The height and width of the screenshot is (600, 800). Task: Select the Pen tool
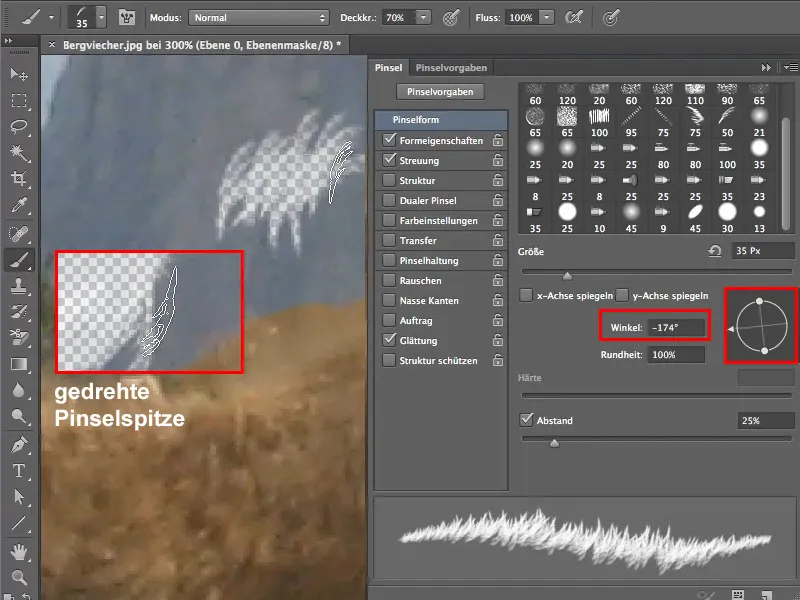pos(19,445)
